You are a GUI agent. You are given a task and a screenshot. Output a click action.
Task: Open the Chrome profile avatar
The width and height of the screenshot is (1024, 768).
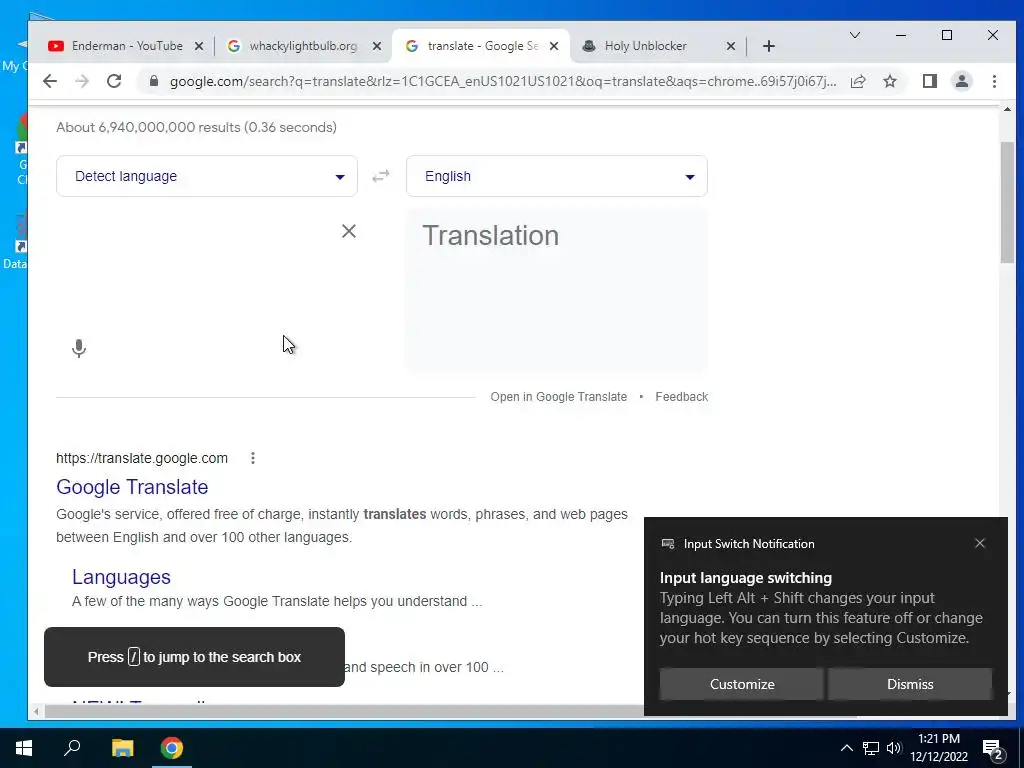tap(961, 81)
